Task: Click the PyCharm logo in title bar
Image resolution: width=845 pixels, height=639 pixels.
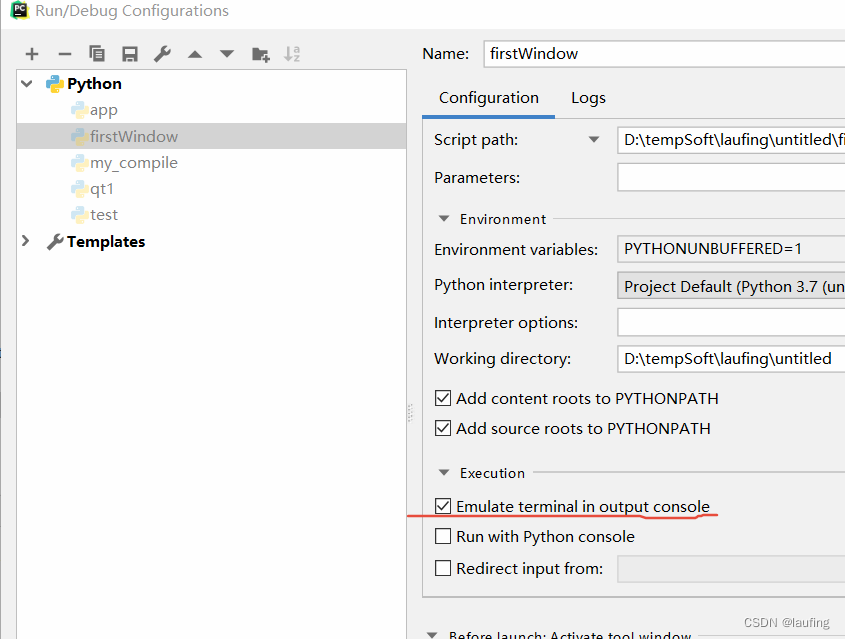Action: click(19, 10)
